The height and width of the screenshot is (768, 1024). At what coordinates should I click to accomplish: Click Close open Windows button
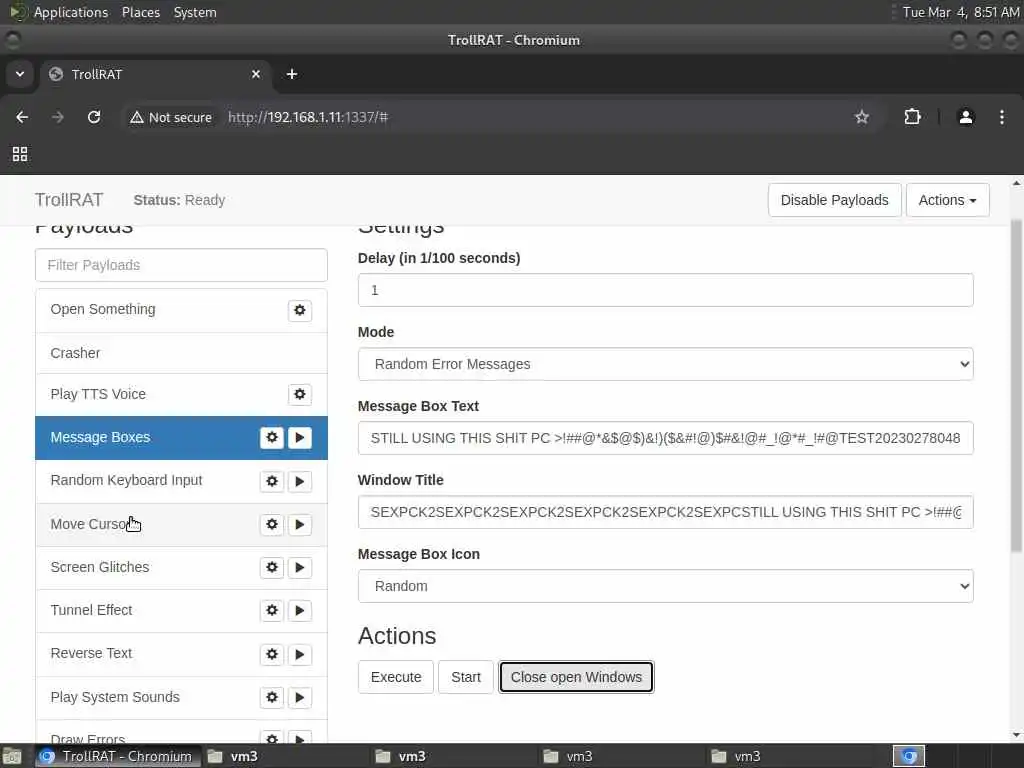point(576,677)
